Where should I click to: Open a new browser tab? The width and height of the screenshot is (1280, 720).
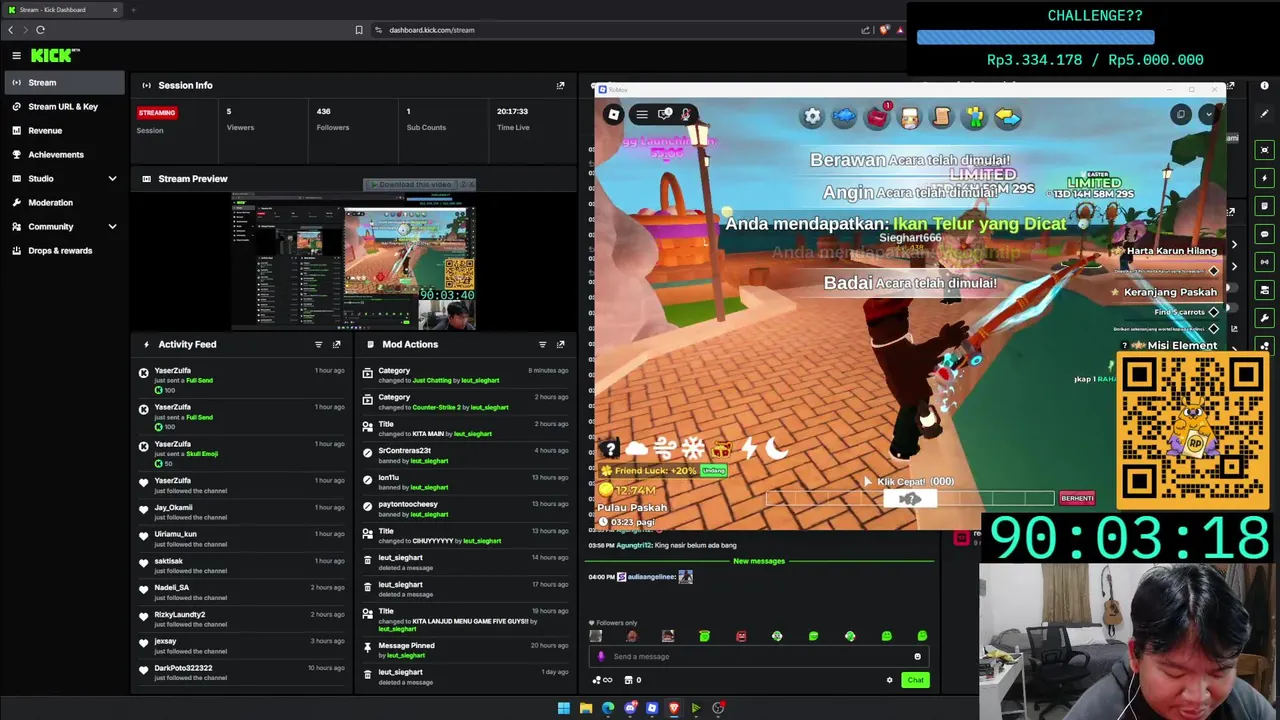coord(133,10)
